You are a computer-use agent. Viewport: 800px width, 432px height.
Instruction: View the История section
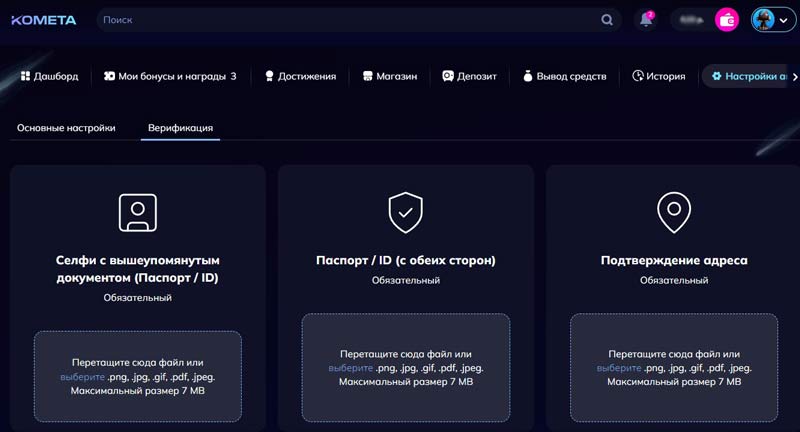tap(659, 76)
